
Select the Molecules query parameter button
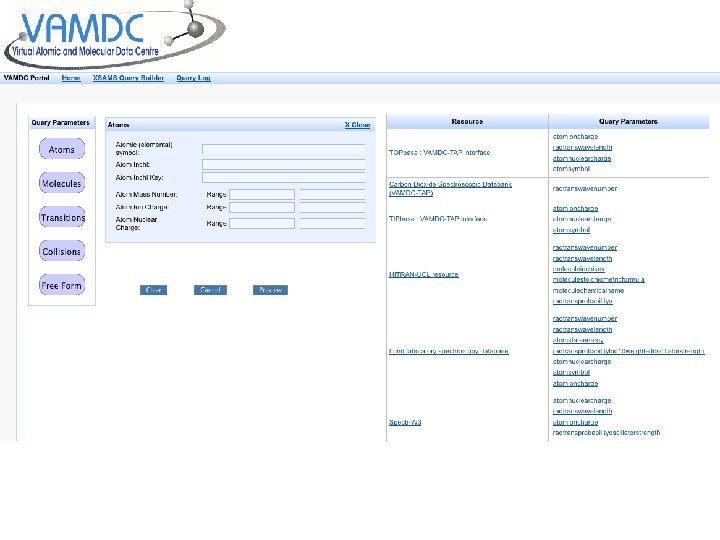pyautogui.click(x=62, y=183)
